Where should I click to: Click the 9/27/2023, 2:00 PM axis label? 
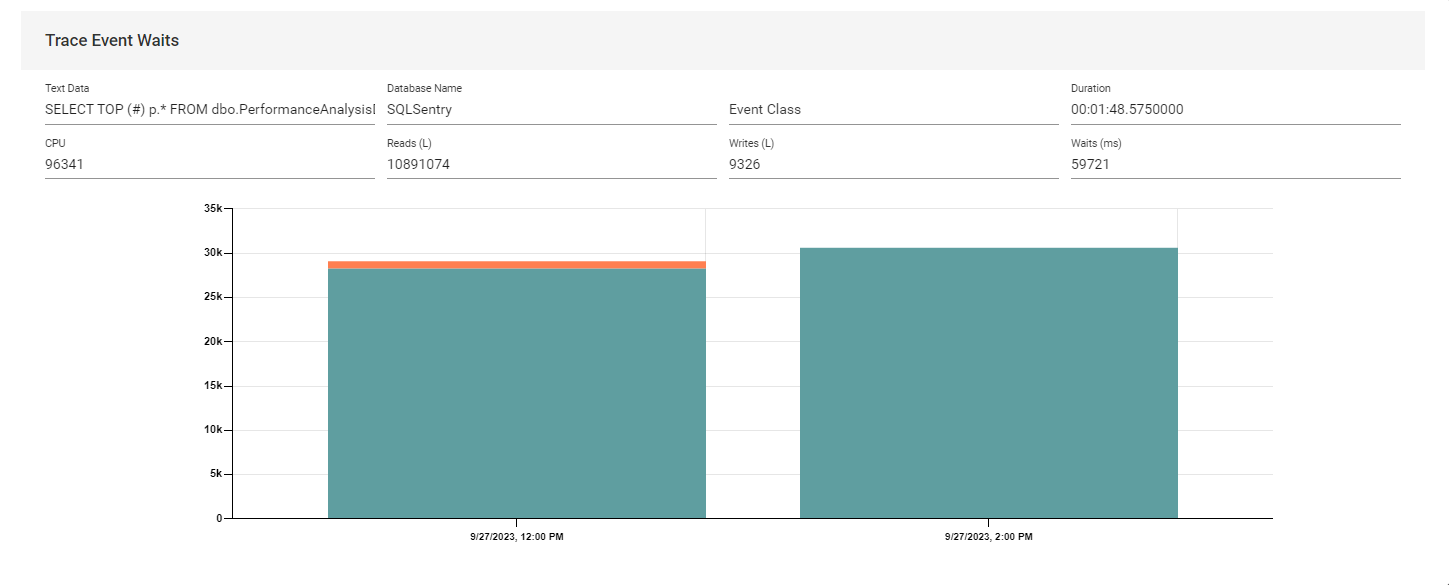tap(988, 537)
